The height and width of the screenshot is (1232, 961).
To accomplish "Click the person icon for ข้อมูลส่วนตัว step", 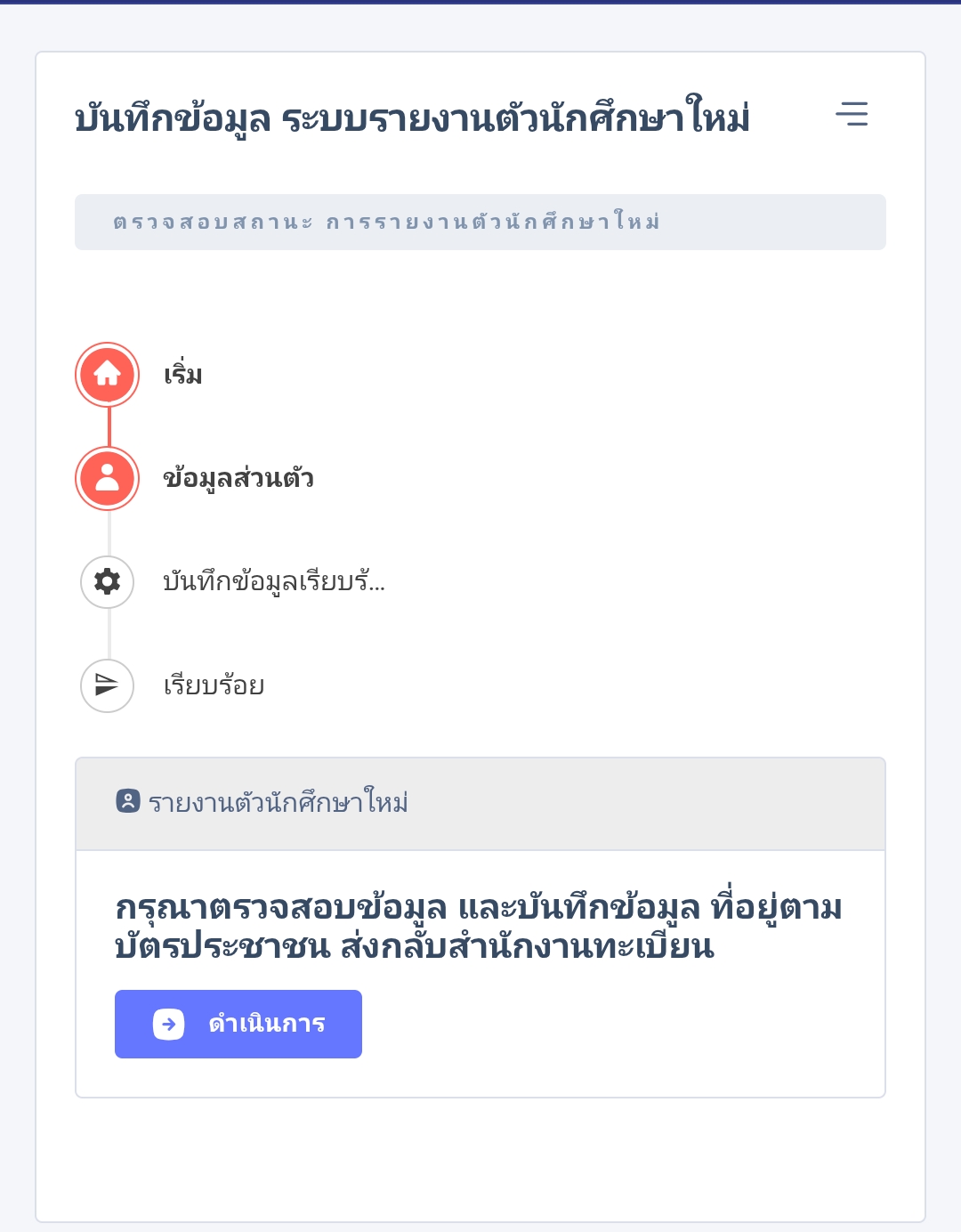I will click(108, 478).
